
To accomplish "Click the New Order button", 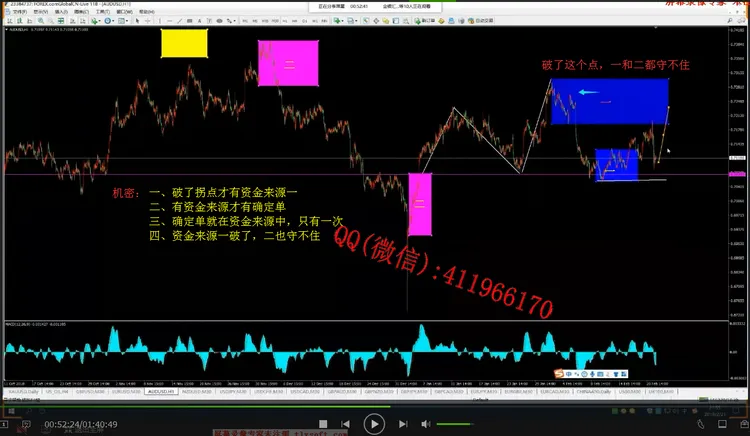I will 425,21.
